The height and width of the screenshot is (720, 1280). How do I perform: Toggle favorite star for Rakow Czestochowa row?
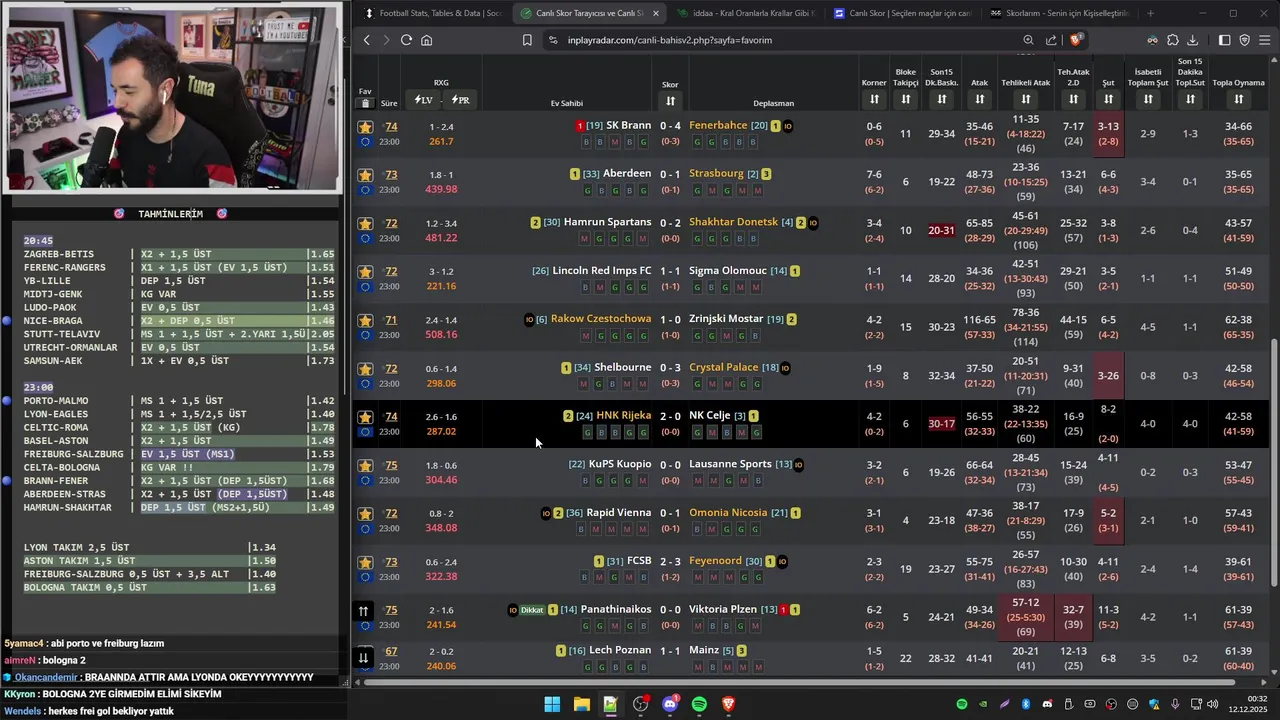(x=365, y=320)
